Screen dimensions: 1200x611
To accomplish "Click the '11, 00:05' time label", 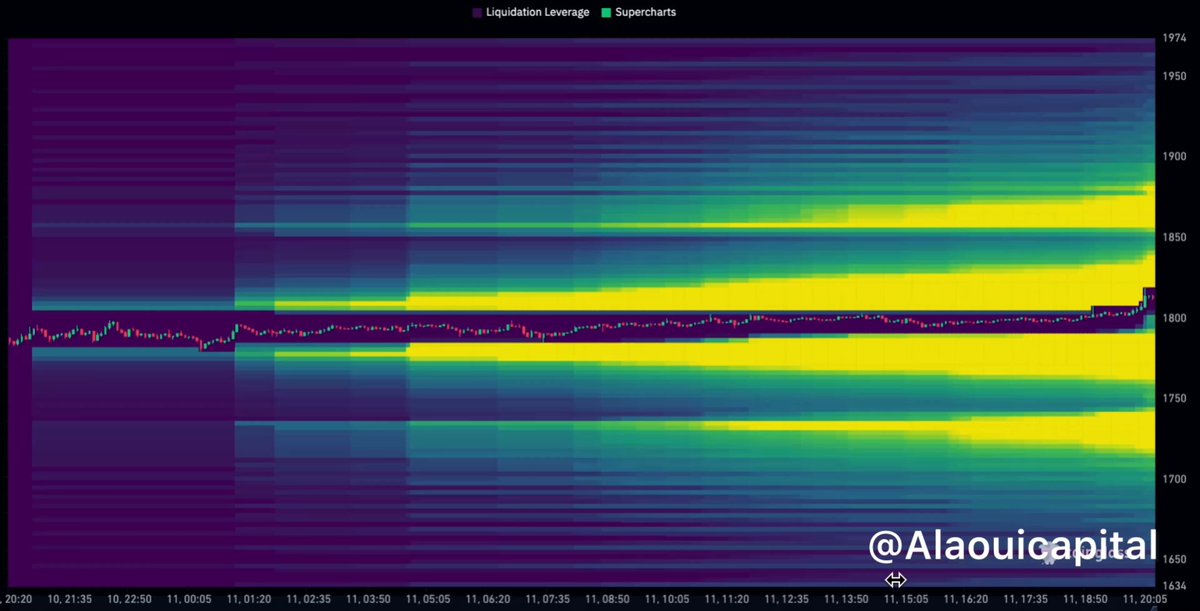I will 189,599.
